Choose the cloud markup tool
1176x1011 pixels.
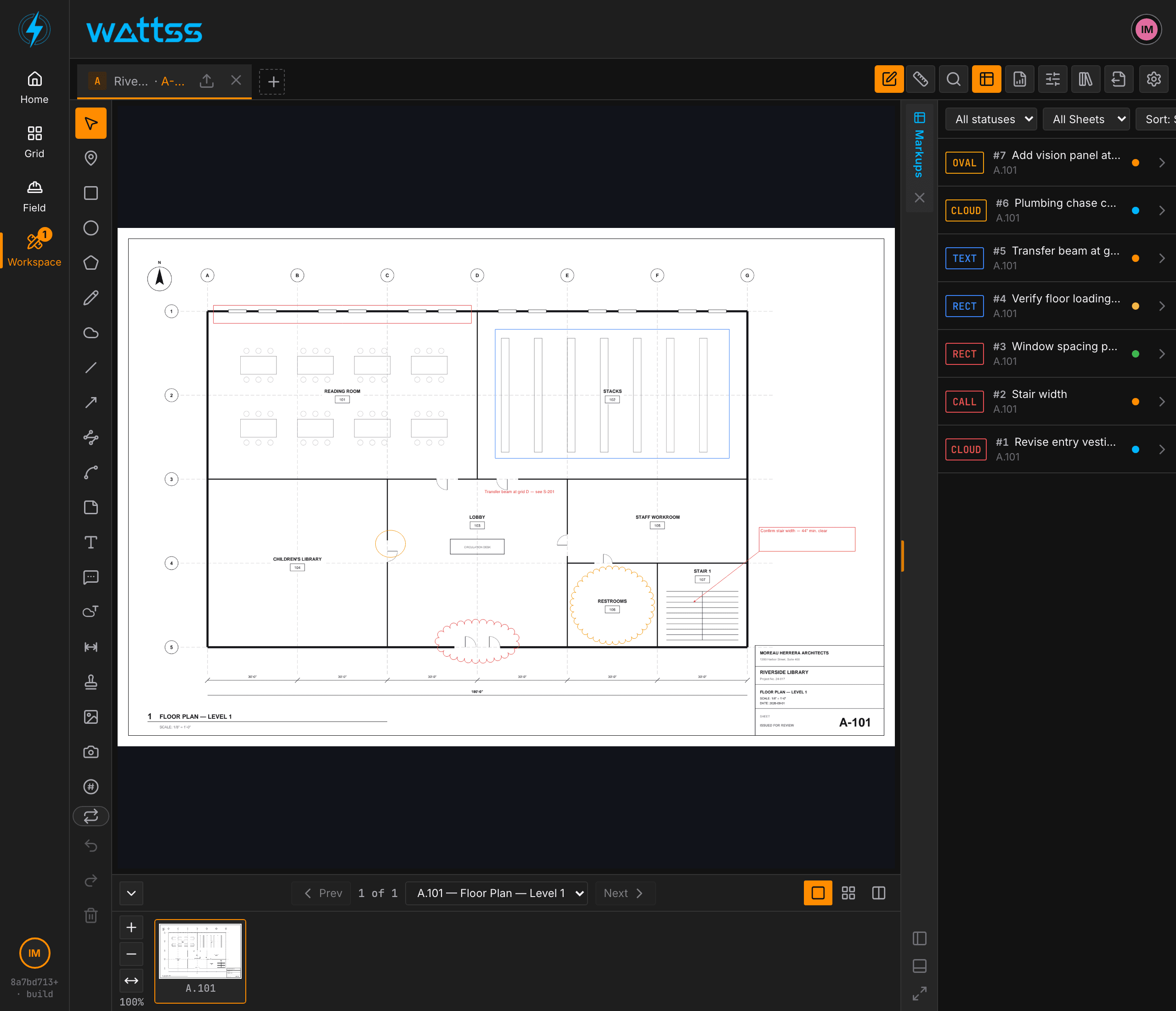pyautogui.click(x=91, y=333)
